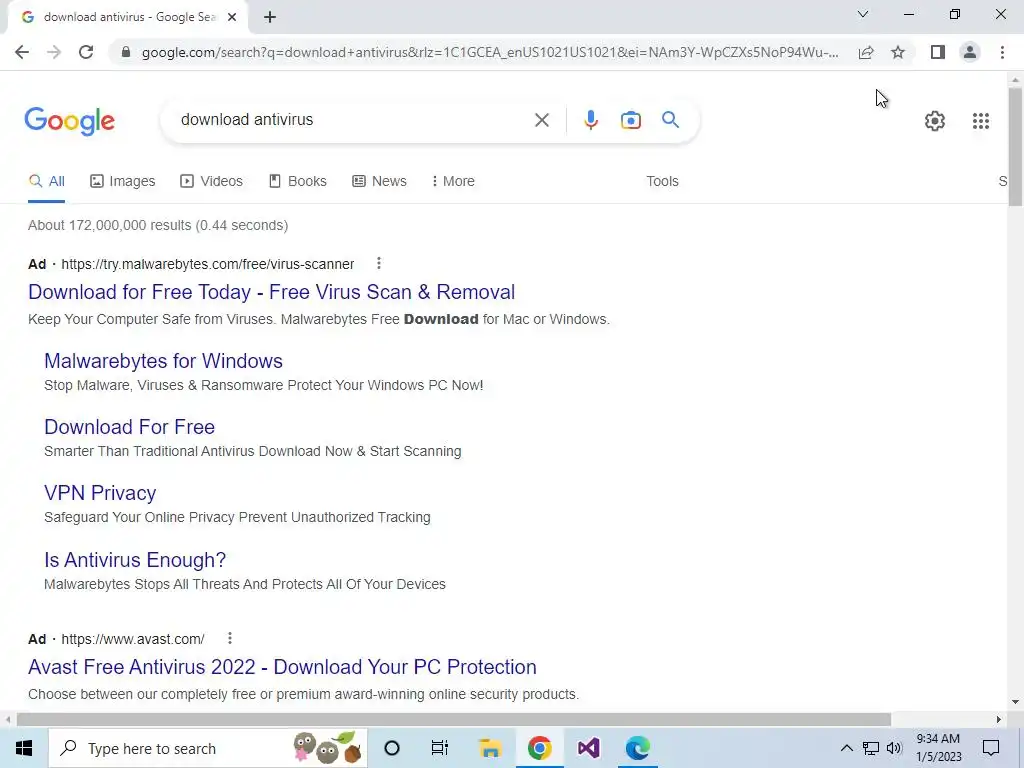This screenshot has width=1024, height=768.
Task: Open Task View on taskbar
Action: [x=440, y=748]
